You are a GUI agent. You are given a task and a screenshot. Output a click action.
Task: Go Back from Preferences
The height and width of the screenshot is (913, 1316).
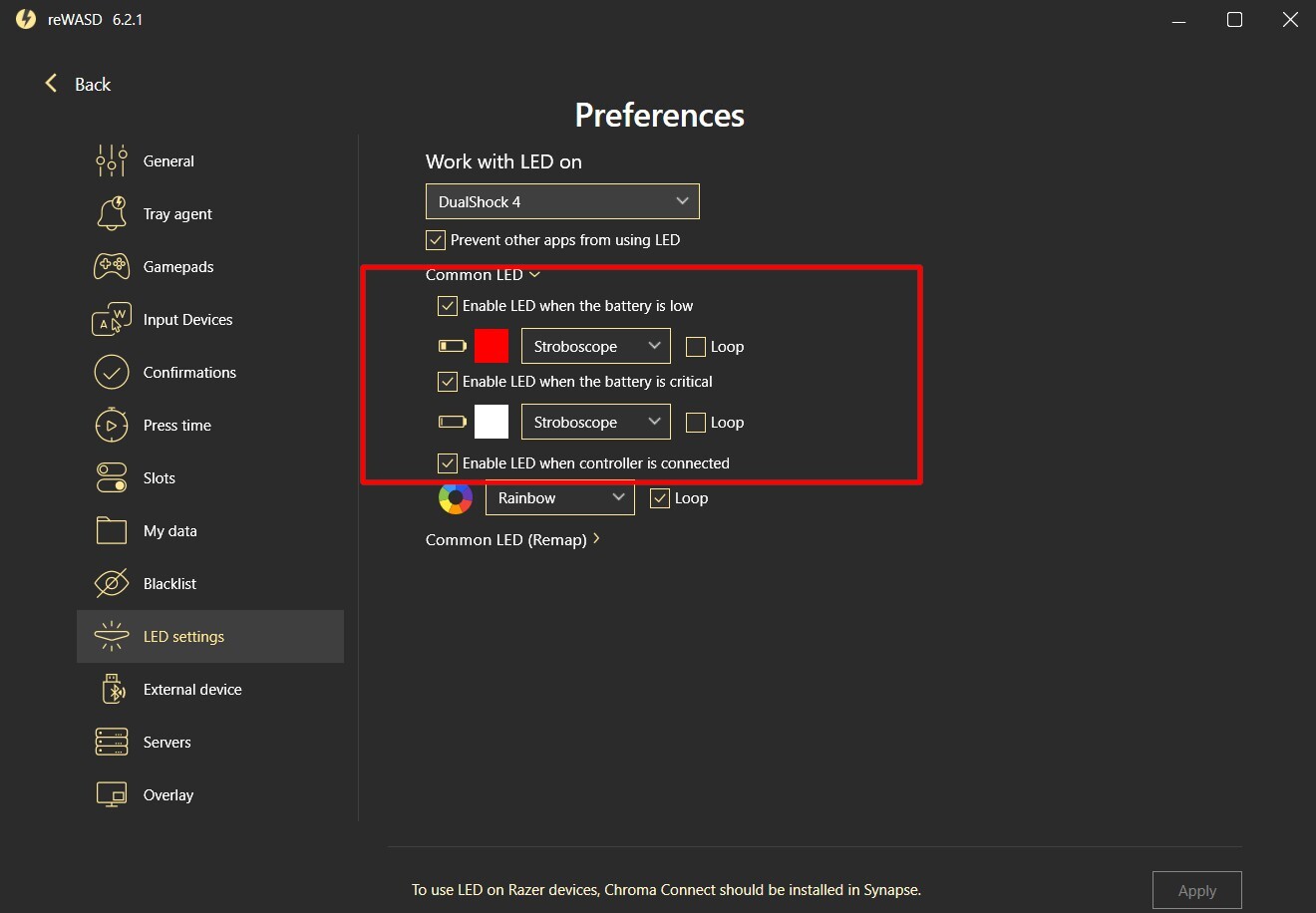[x=78, y=85]
